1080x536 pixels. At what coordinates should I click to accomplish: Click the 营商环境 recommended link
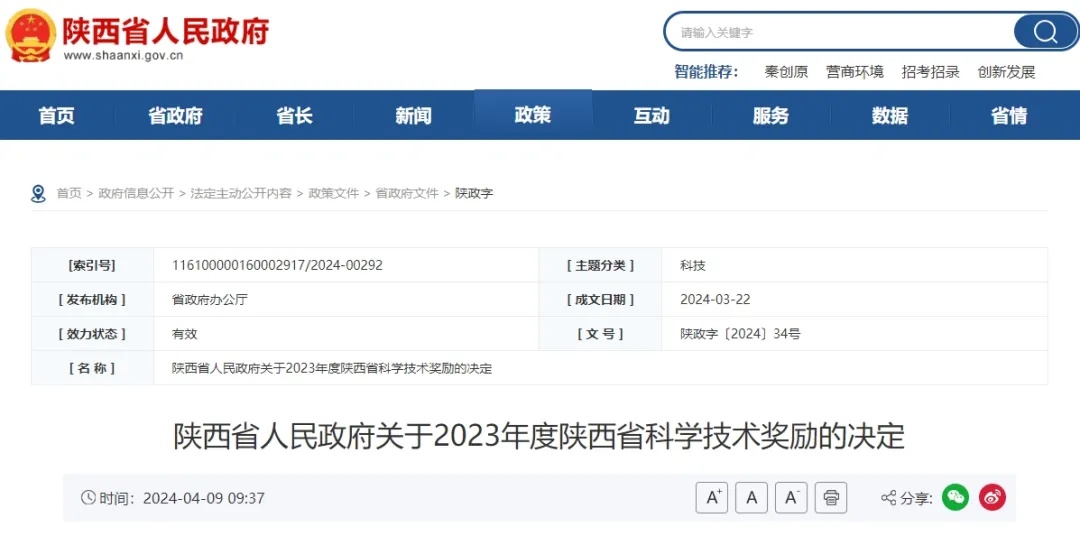(x=855, y=72)
